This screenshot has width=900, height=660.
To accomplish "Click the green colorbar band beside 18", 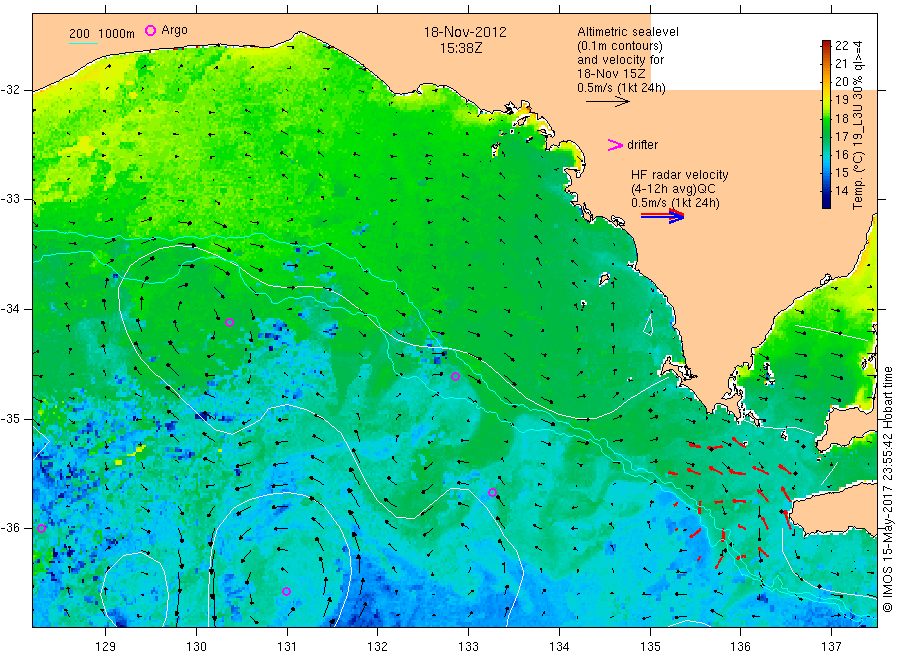I will click(x=826, y=119).
